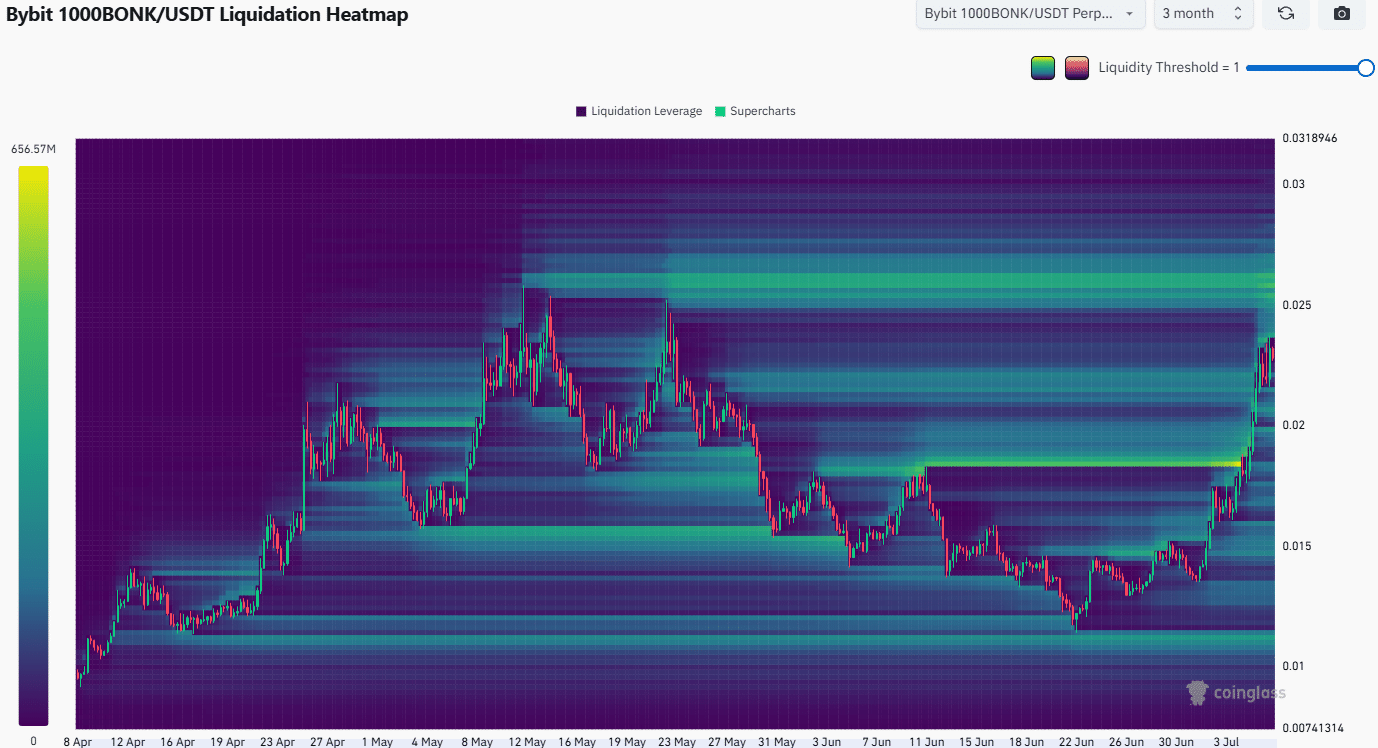Image resolution: width=1378 pixels, height=748 pixels.
Task: Click the Liquidation Heatmap page title
Action: pyautogui.click(x=207, y=15)
